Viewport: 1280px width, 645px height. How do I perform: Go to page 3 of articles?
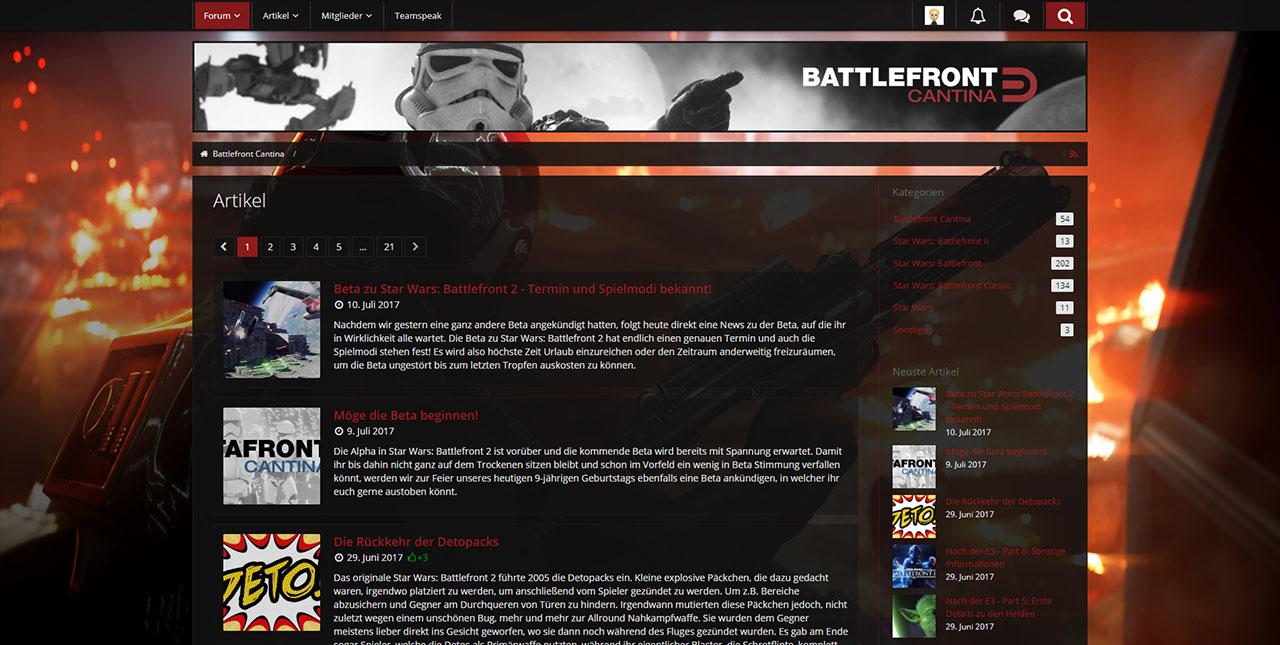click(293, 247)
